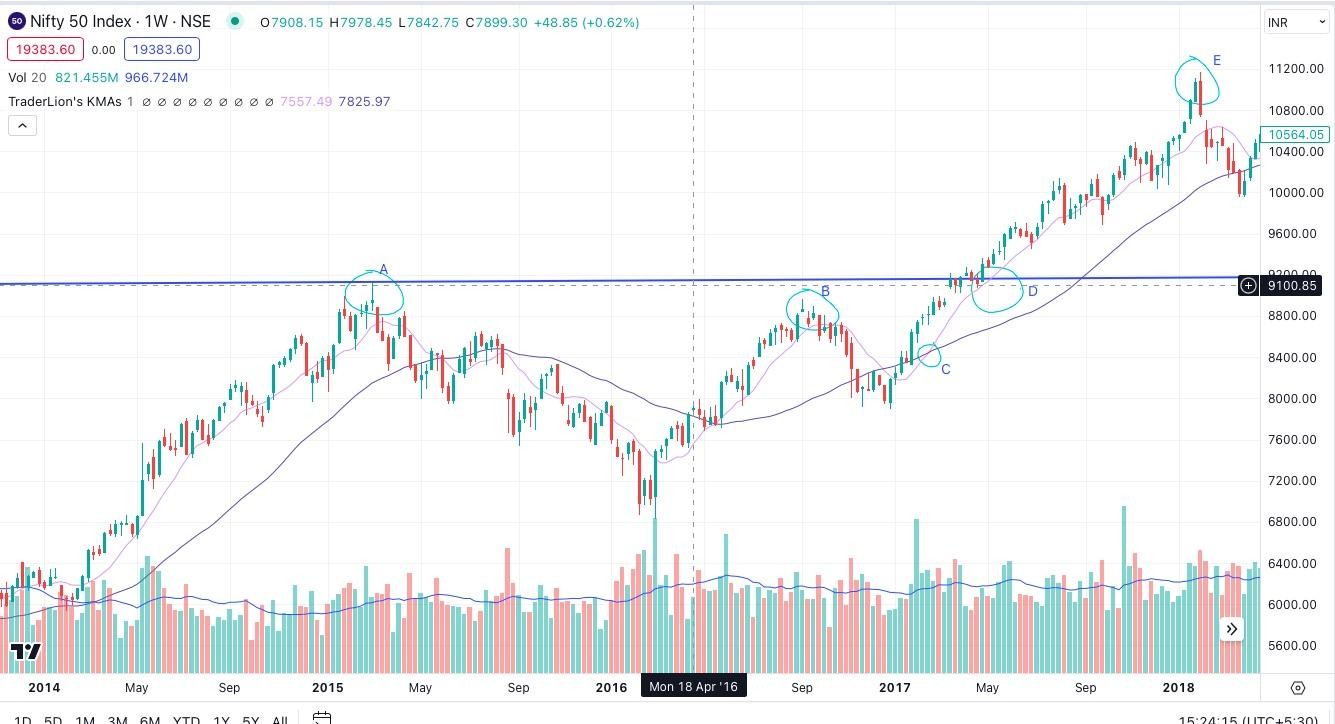
Task: Select the 1D date range tab
Action: pyautogui.click(x=22, y=720)
